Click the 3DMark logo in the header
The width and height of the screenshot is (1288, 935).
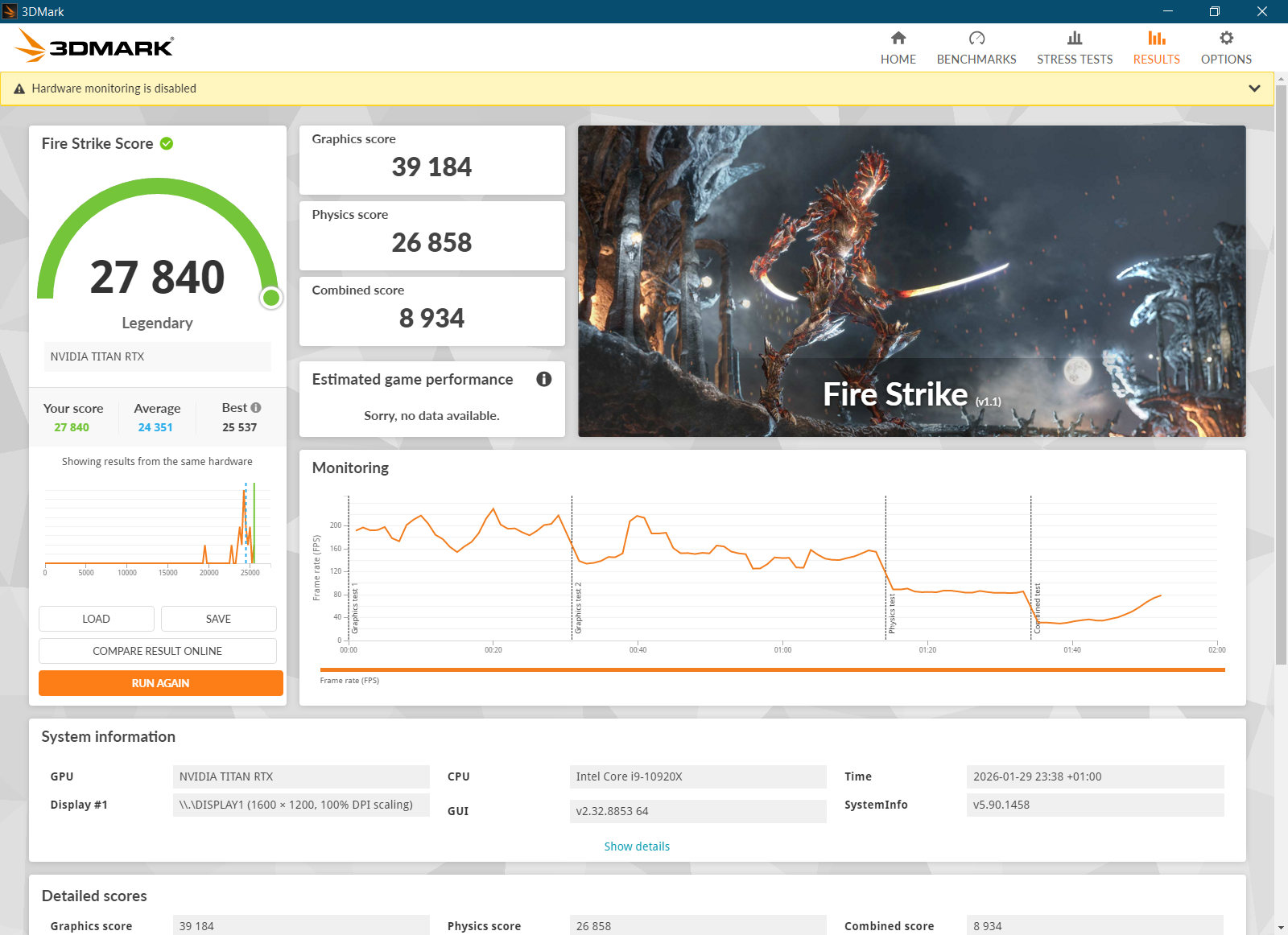[x=95, y=46]
